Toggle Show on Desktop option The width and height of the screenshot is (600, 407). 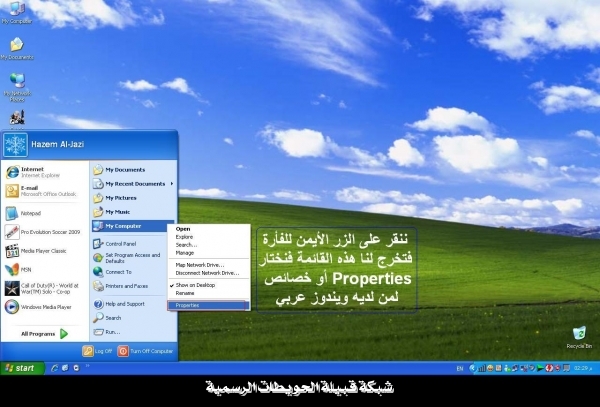click(209, 285)
